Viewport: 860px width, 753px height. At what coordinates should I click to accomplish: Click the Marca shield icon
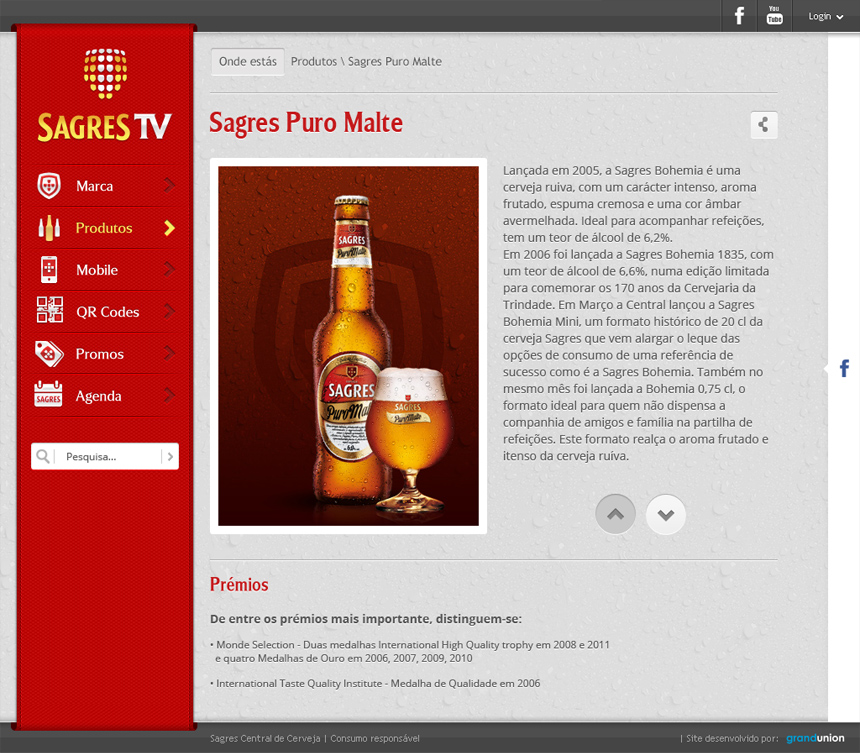pyautogui.click(x=49, y=186)
